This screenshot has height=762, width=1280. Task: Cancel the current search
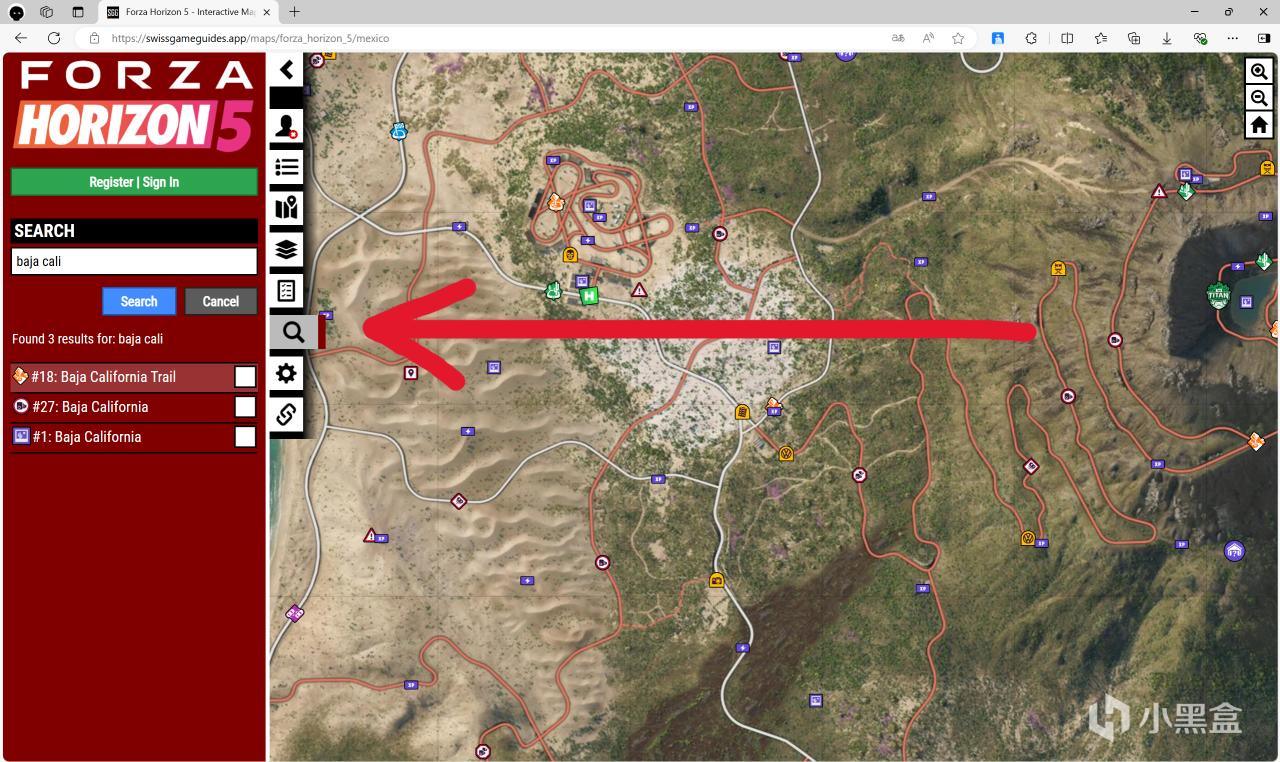pos(221,301)
